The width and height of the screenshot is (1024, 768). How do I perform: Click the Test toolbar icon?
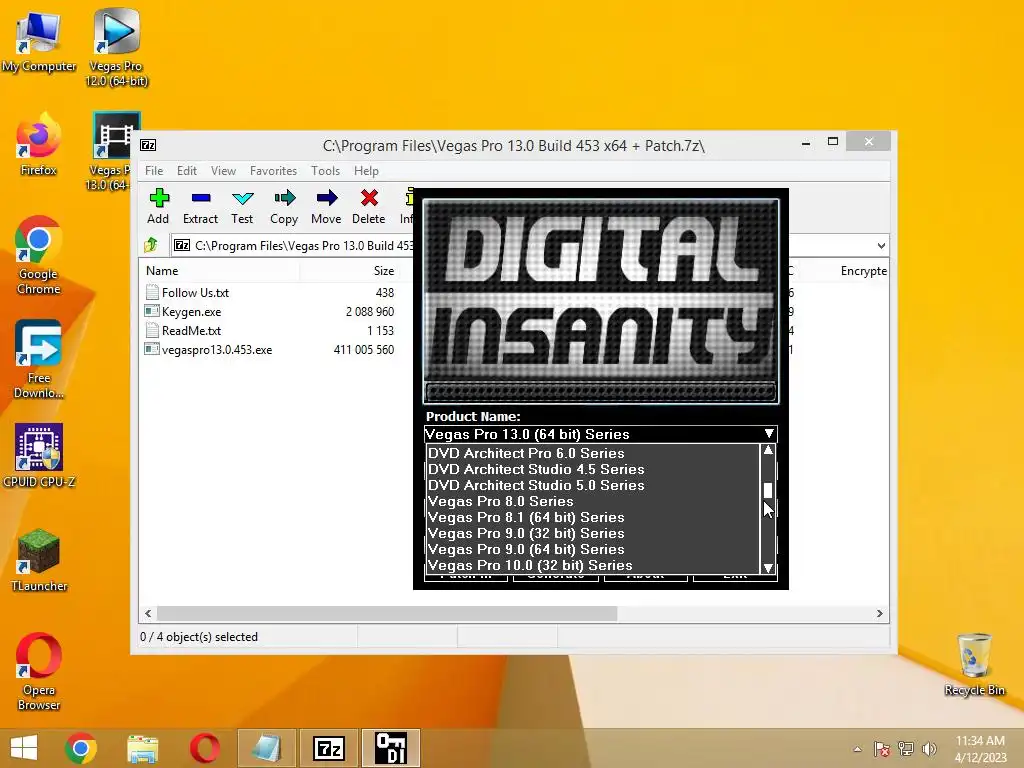point(242,206)
